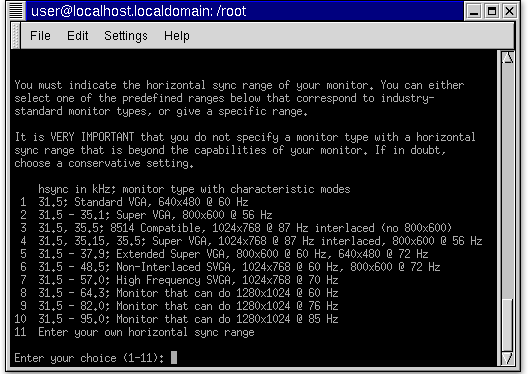Click the High Frequency SVGA option line
Viewport: 530px width, 374px height.
point(179,280)
